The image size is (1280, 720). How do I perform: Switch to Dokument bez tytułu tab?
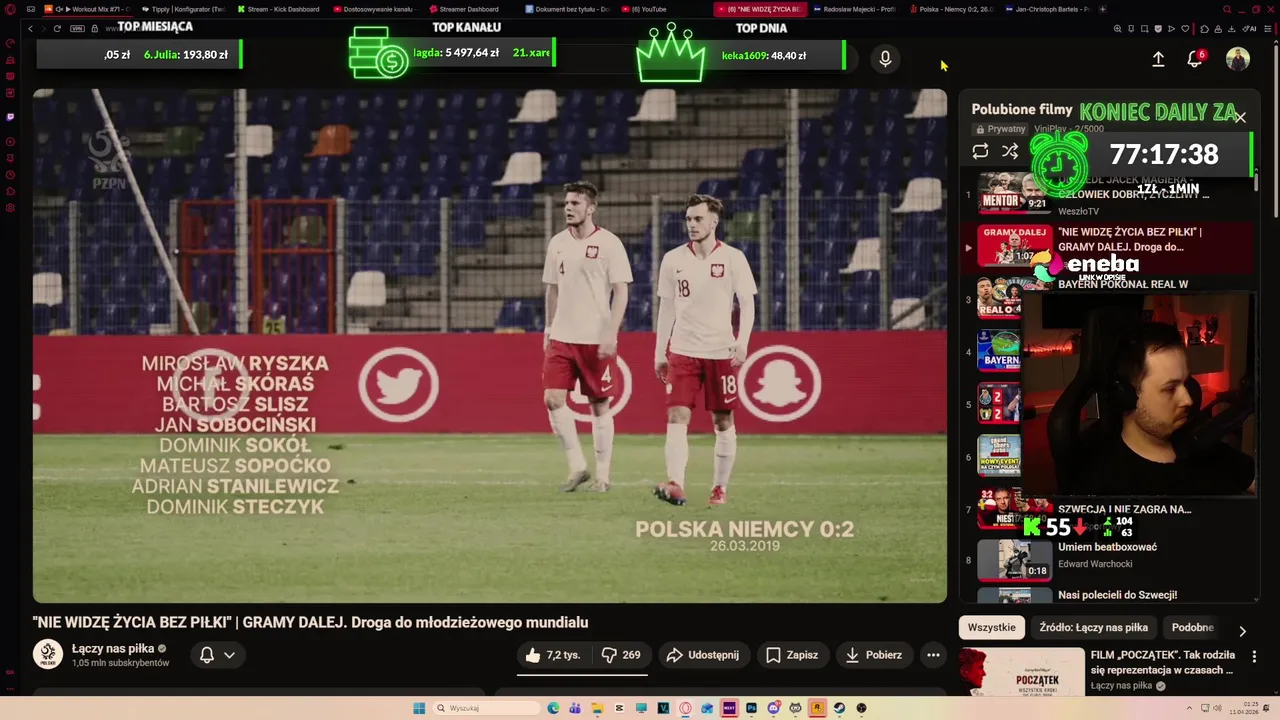click(567, 9)
